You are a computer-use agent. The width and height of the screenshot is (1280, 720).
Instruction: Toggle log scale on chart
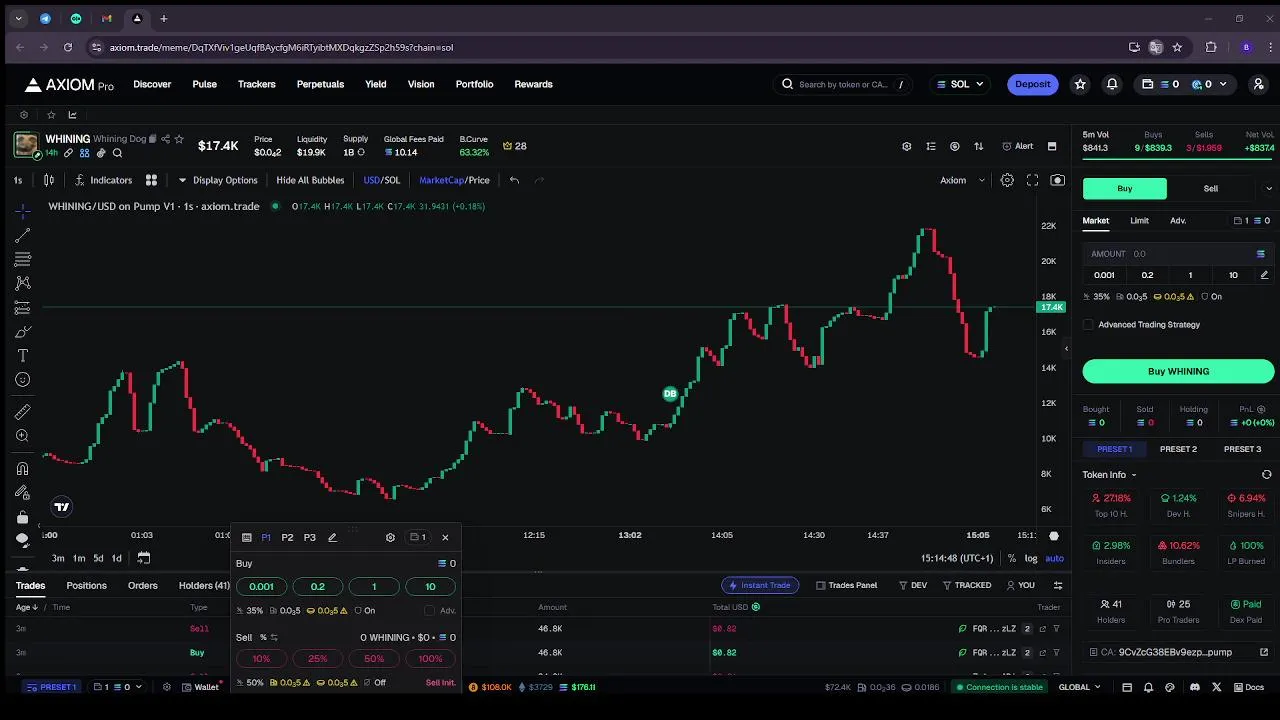coord(1031,558)
